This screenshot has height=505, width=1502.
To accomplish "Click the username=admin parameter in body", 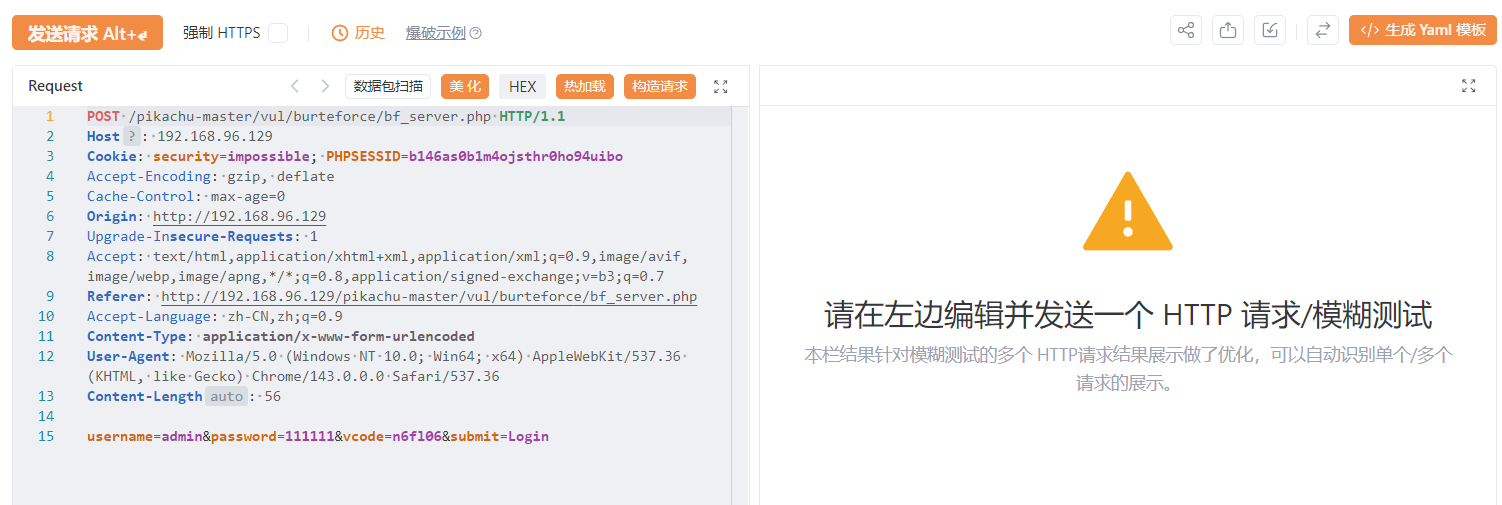I will point(145,436).
